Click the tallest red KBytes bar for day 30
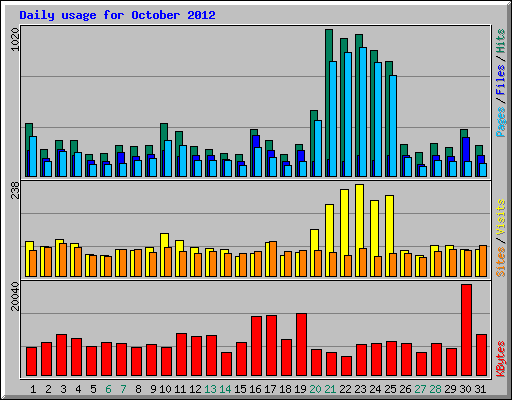The image size is (512, 400). point(466,330)
